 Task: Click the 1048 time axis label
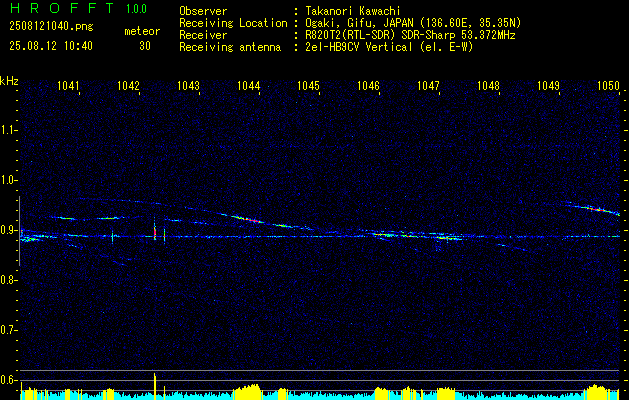pyautogui.click(x=489, y=86)
